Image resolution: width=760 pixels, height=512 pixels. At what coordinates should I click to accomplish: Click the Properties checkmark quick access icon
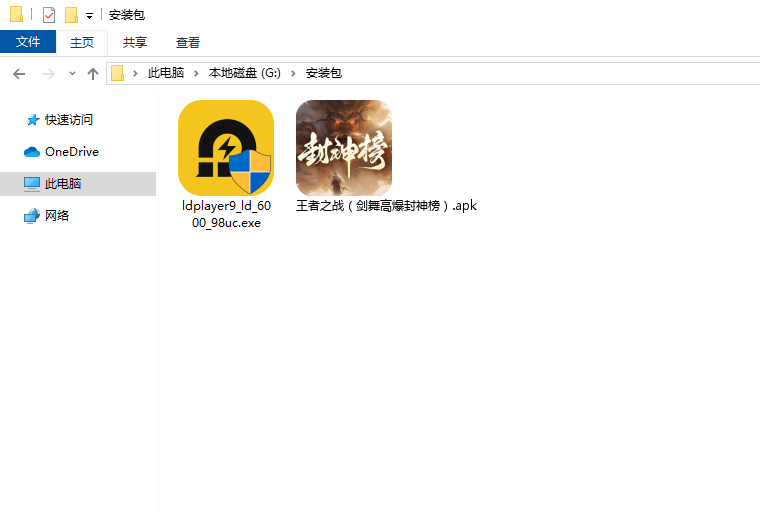[x=48, y=15]
